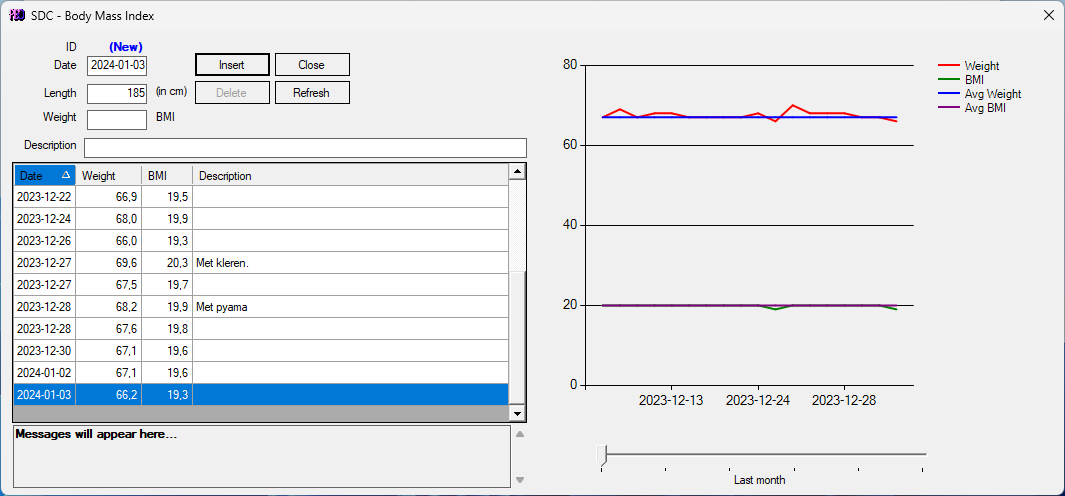Close the Body Mass Index window
This screenshot has width=1065, height=496.
1048,15
